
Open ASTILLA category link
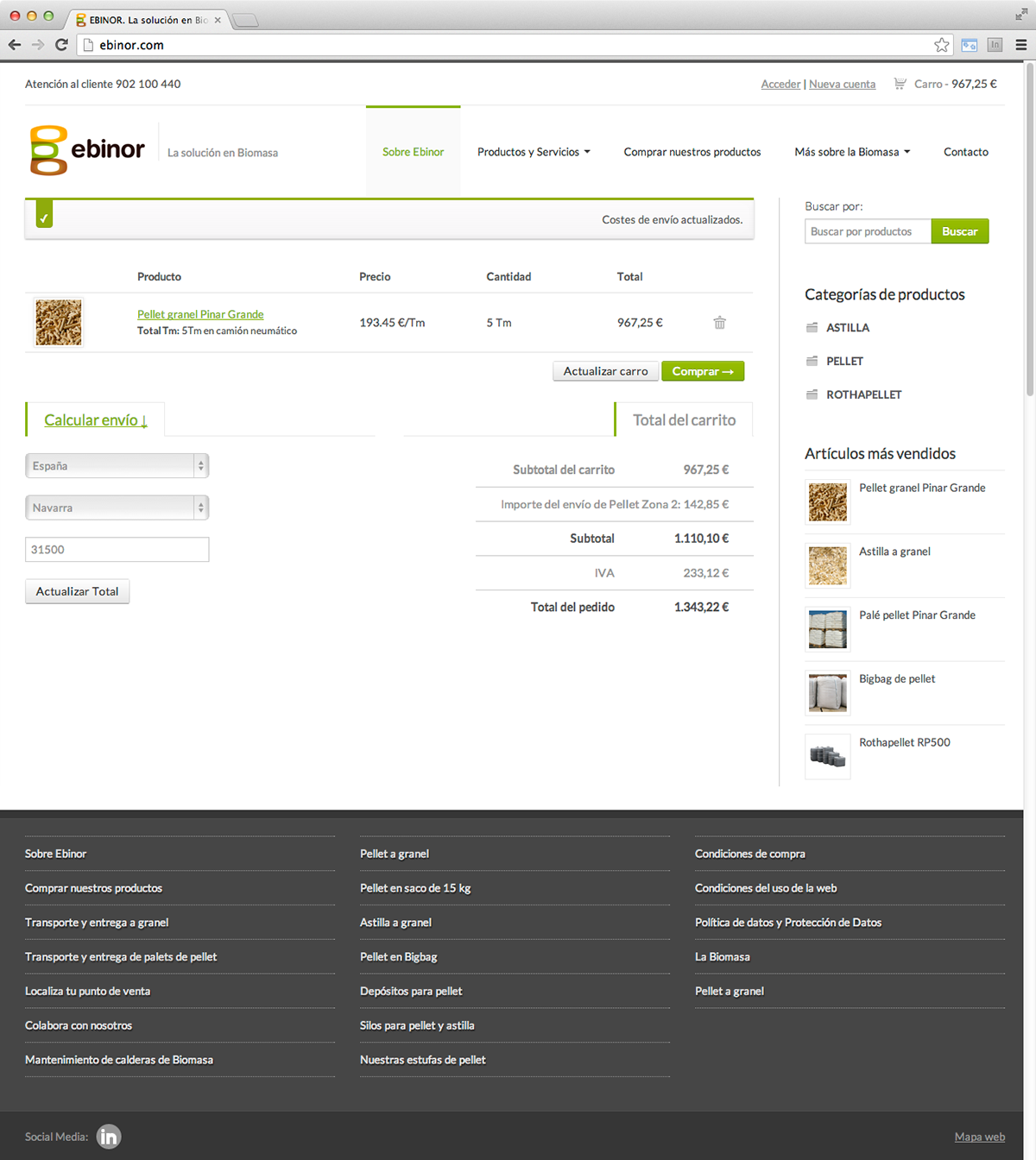coord(848,327)
